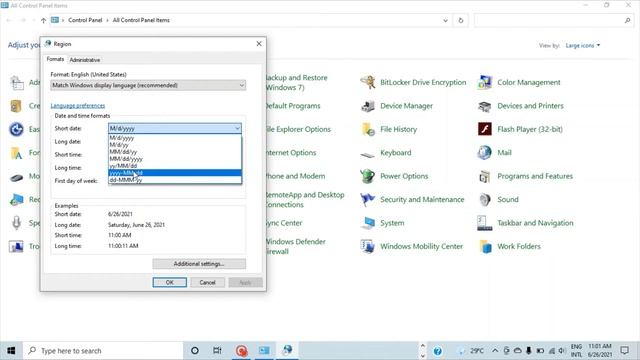Open Sound speaker icon
The image size is (640, 360).
[x=485, y=200]
